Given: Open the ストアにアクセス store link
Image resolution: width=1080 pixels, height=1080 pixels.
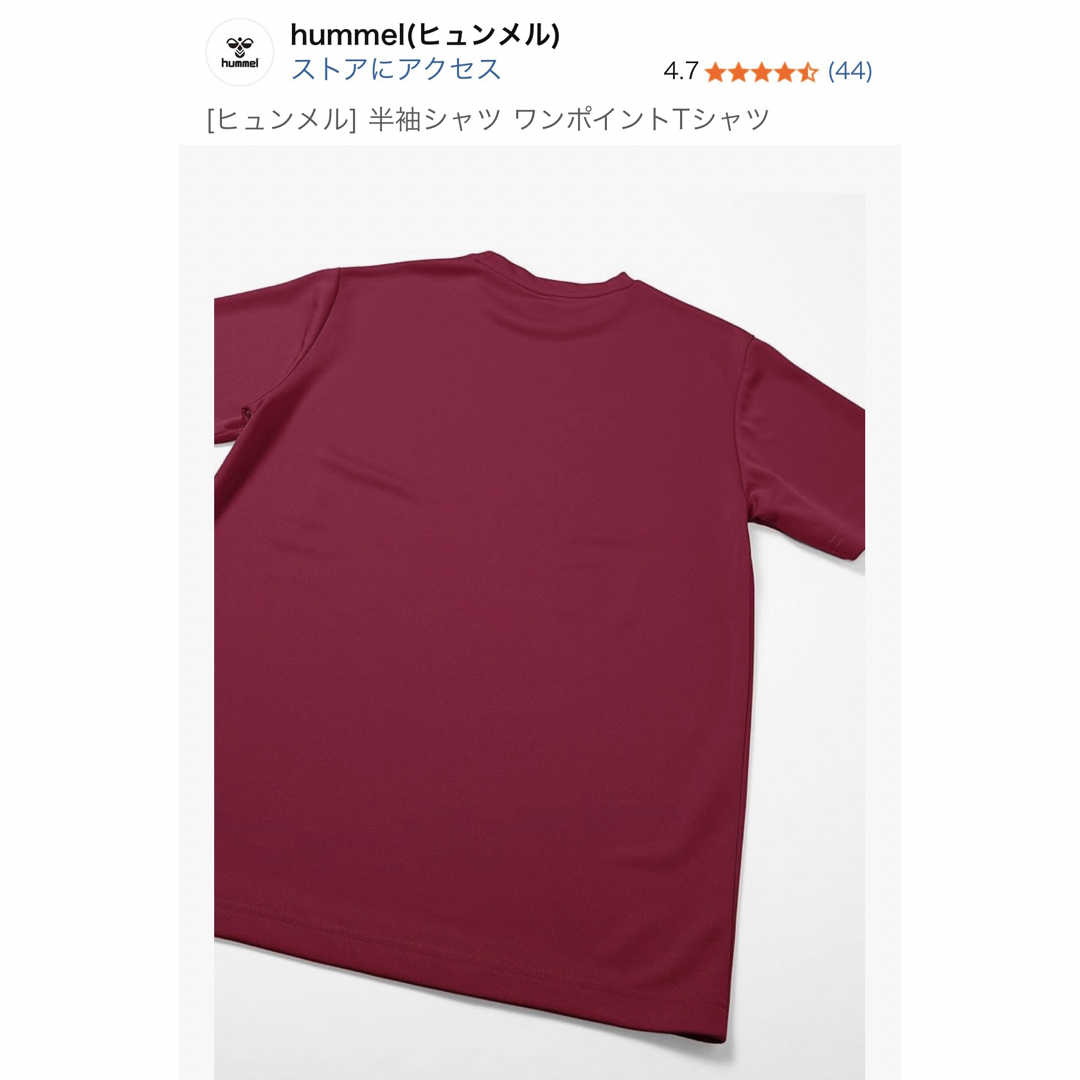Looking at the screenshot, I should click(396, 70).
